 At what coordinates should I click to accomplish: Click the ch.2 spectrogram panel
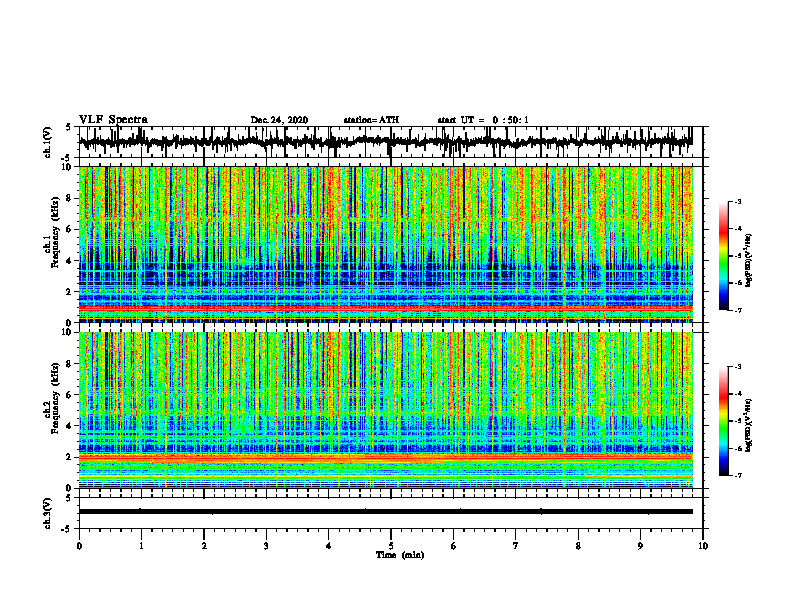click(385, 410)
